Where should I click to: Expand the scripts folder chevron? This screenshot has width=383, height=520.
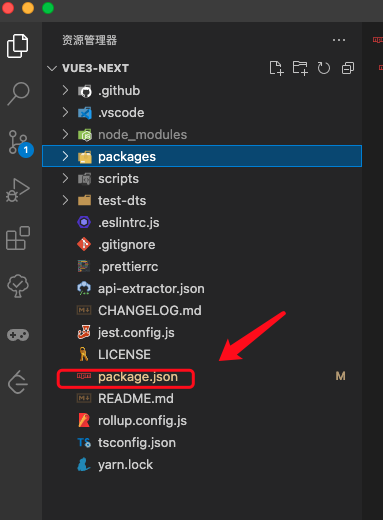click(65, 179)
